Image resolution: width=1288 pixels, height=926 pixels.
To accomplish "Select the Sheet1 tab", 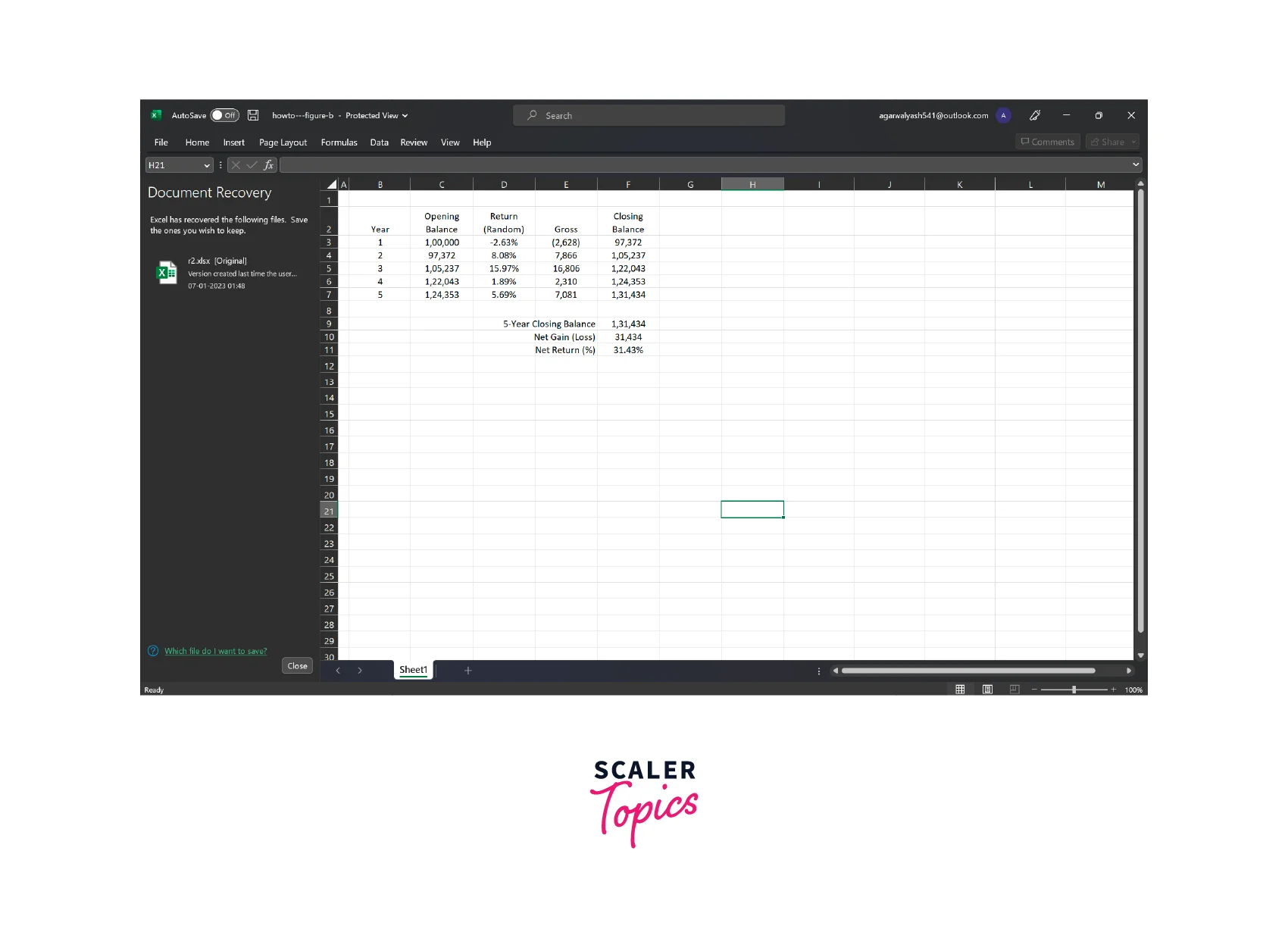I will [413, 670].
